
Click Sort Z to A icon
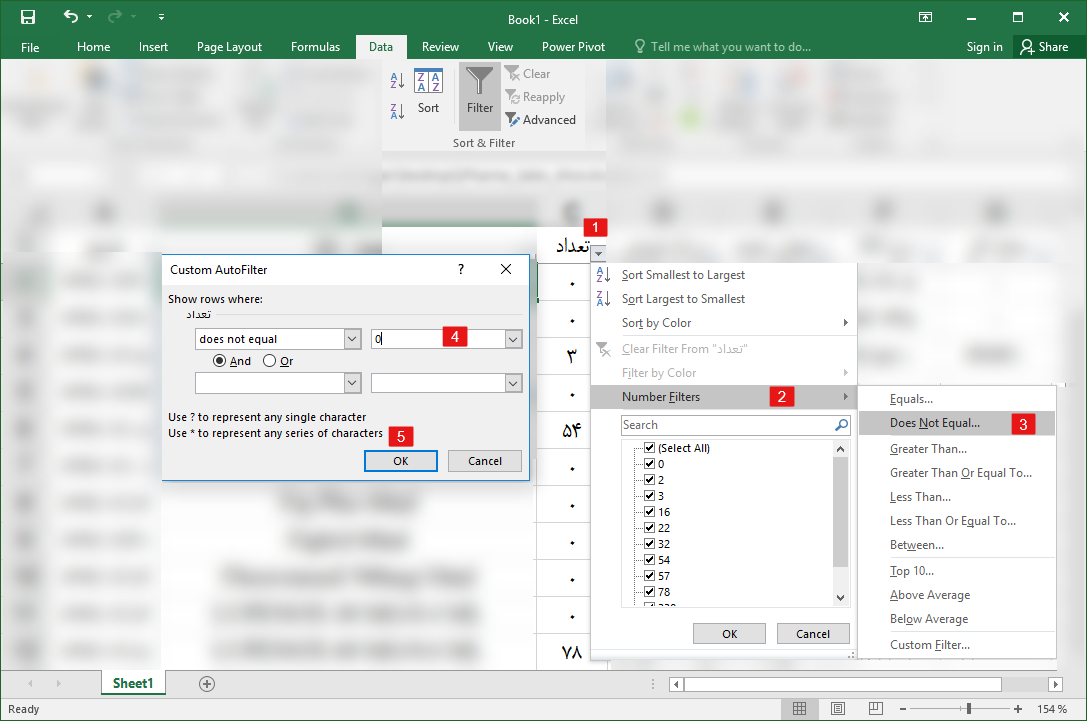pyautogui.click(x=397, y=111)
